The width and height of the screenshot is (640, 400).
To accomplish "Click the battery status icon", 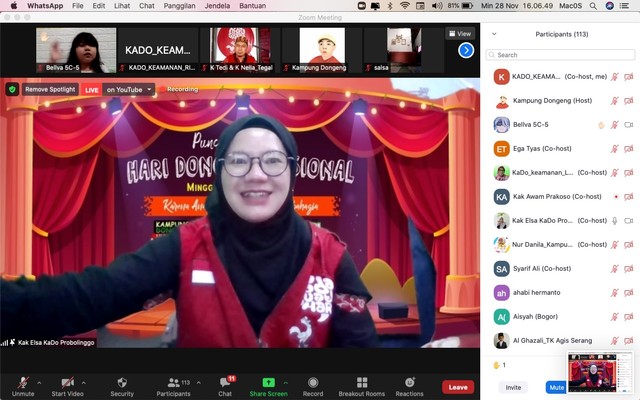I will (467, 6).
